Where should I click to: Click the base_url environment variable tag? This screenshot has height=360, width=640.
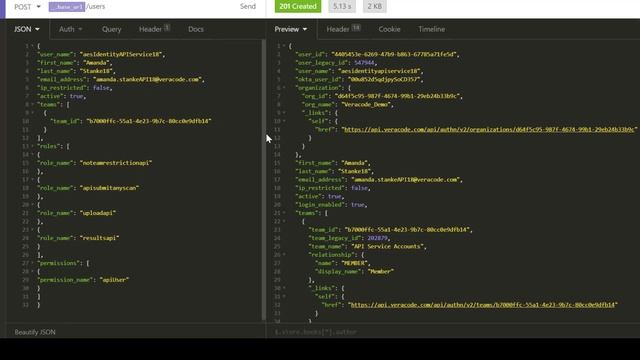(x=67, y=7)
